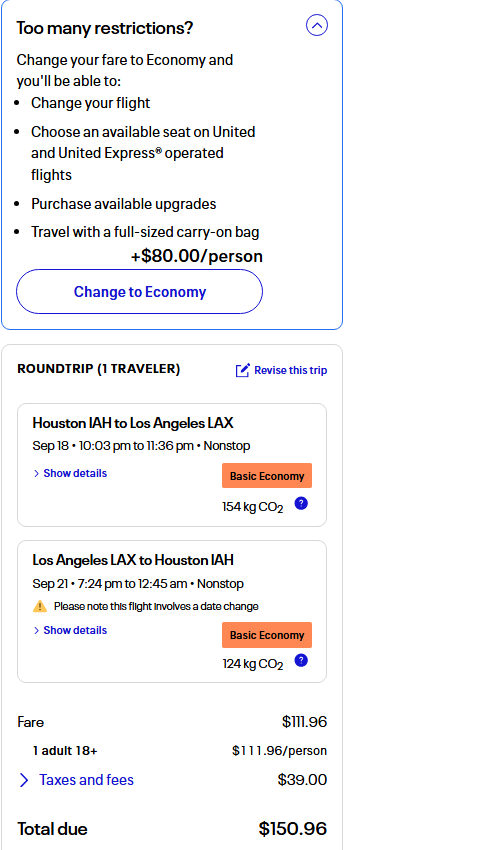Click the +$80.00/person upgrade price text
500x850 pixels.
pyautogui.click(x=197, y=256)
